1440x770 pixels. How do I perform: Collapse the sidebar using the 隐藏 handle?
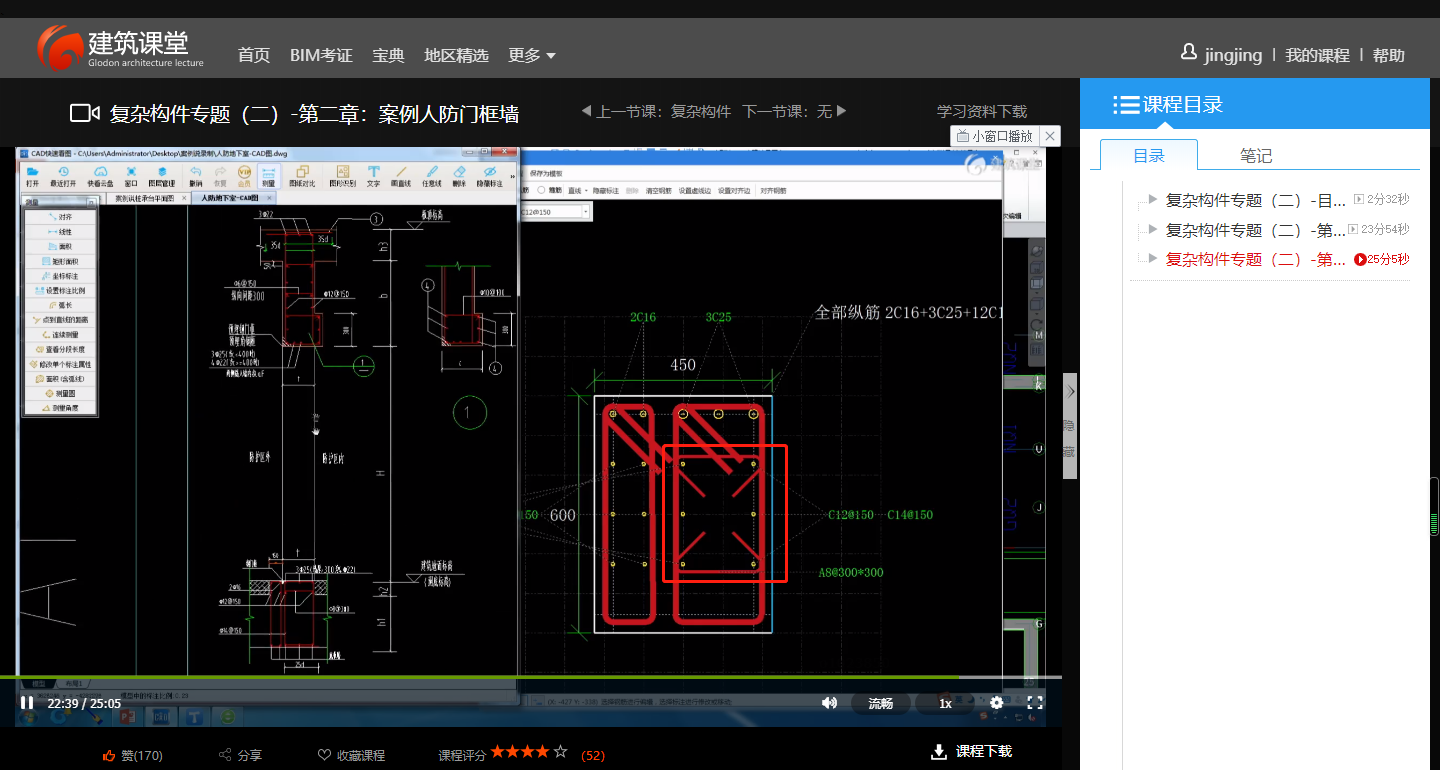pyautogui.click(x=1069, y=426)
